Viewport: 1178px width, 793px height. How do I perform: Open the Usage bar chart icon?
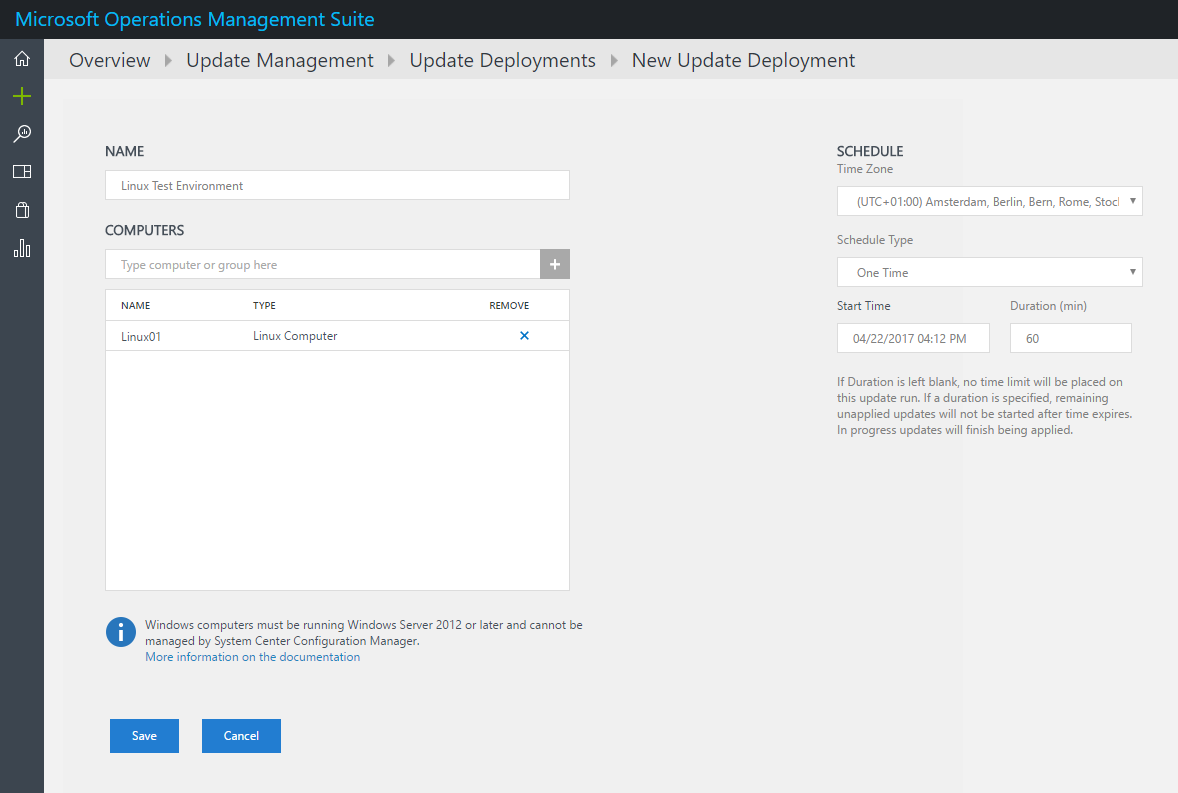pyautogui.click(x=22, y=249)
